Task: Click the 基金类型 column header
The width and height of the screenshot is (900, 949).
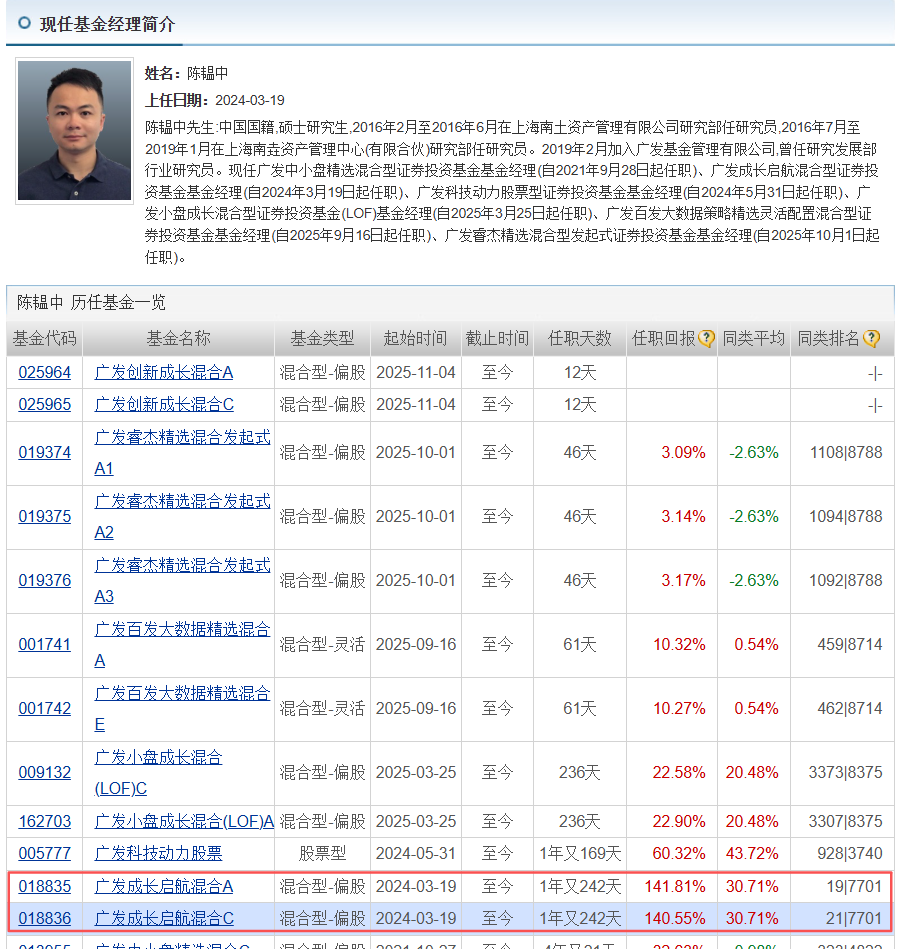Action: pos(323,338)
